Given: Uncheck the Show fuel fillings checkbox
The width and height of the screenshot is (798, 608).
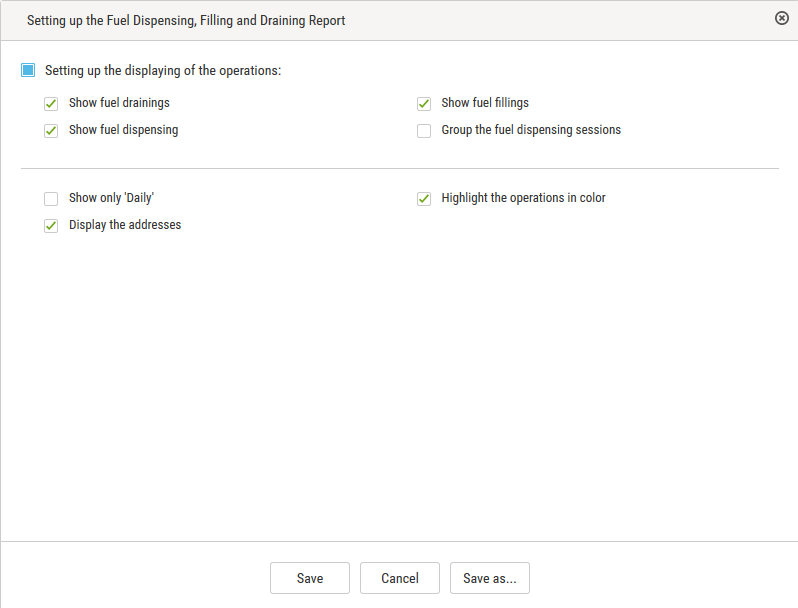Looking at the screenshot, I should [x=424, y=103].
